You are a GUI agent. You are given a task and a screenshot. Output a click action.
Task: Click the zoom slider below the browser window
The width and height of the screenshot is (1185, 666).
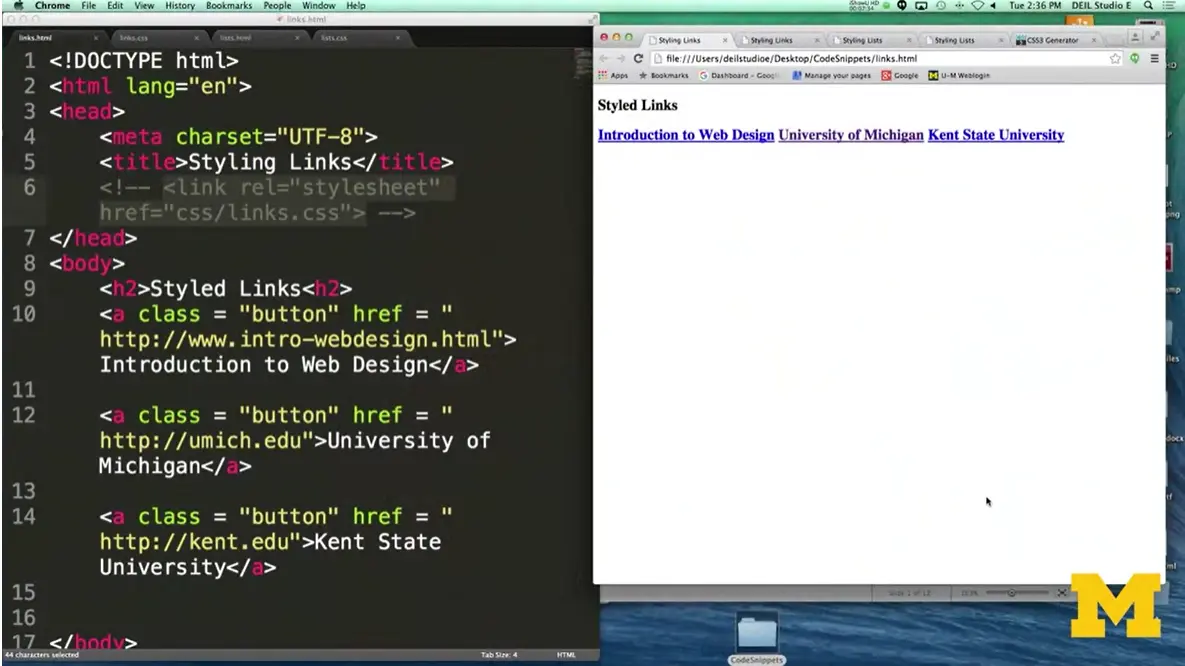click(1012, 593)
